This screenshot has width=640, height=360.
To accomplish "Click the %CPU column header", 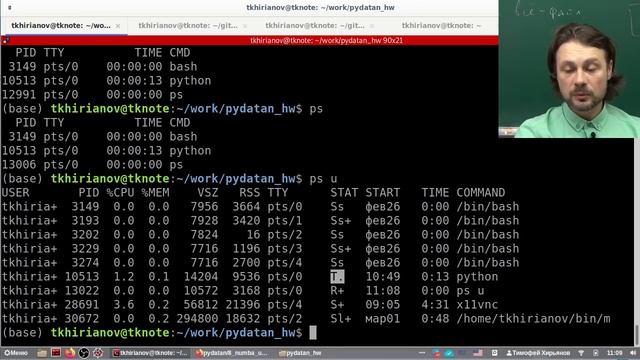I will click(x=120, y=193).
